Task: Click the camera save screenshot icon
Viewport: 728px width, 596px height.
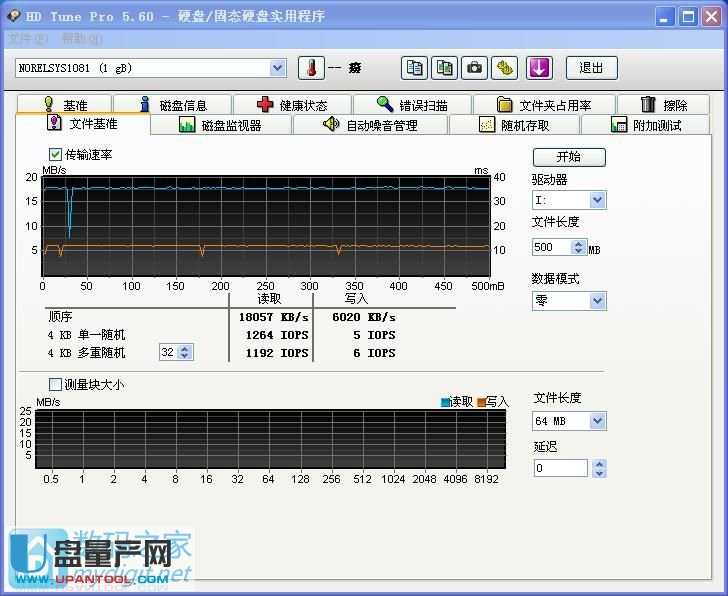Action: (x=475, y=68)
